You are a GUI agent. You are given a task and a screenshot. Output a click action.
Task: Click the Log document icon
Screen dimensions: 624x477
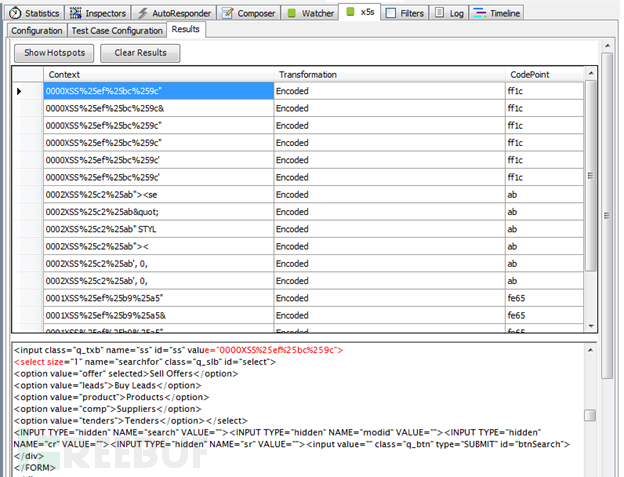pyautogui.click(x=439, y=13)
